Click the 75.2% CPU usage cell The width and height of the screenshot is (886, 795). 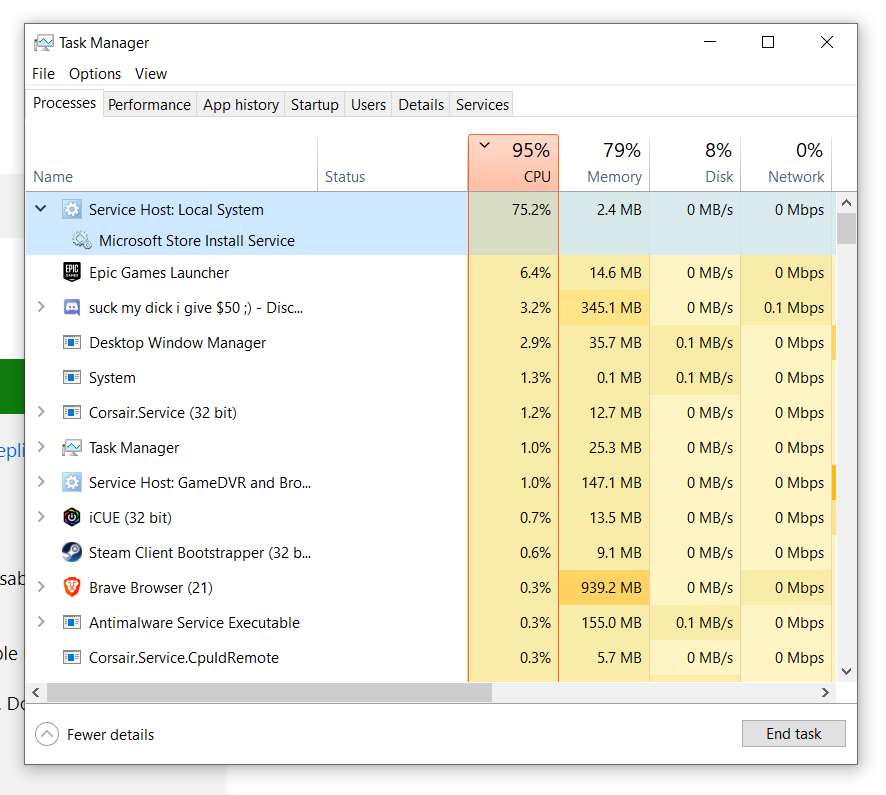point(514,210)
